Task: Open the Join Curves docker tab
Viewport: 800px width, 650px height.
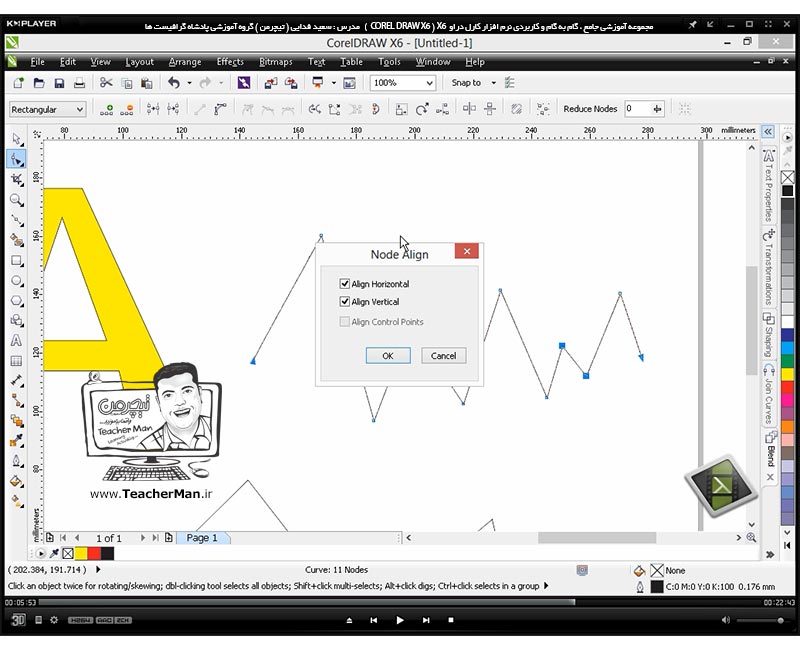Action: point(769,394)
